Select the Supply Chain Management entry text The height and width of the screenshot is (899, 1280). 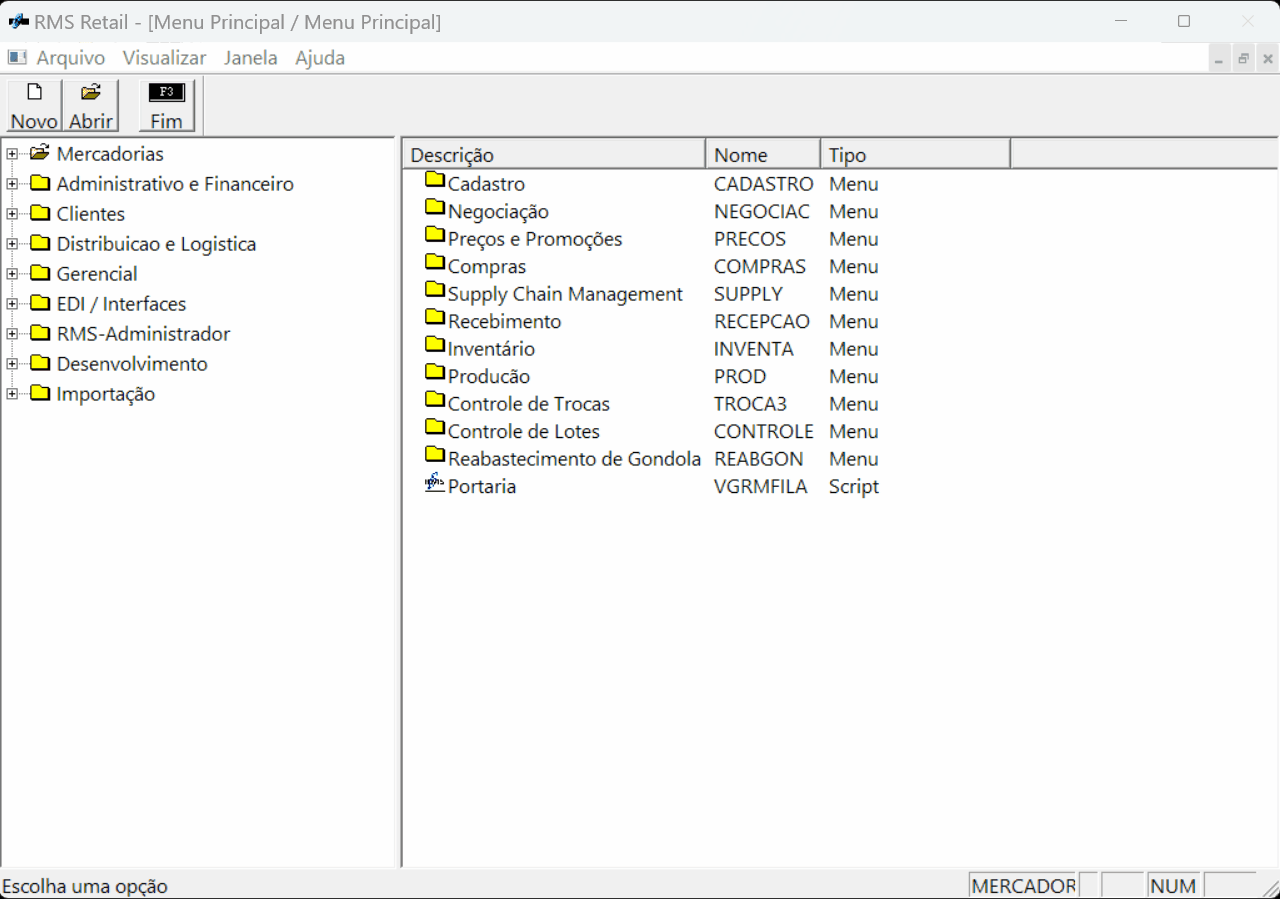coord(565,294)
